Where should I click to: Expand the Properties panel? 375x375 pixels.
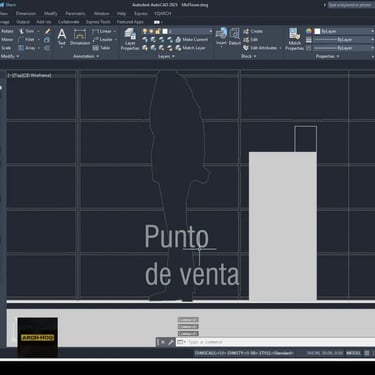[328, 56]
